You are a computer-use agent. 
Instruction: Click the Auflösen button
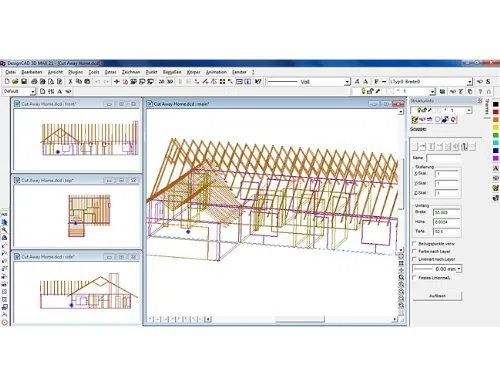437,296
